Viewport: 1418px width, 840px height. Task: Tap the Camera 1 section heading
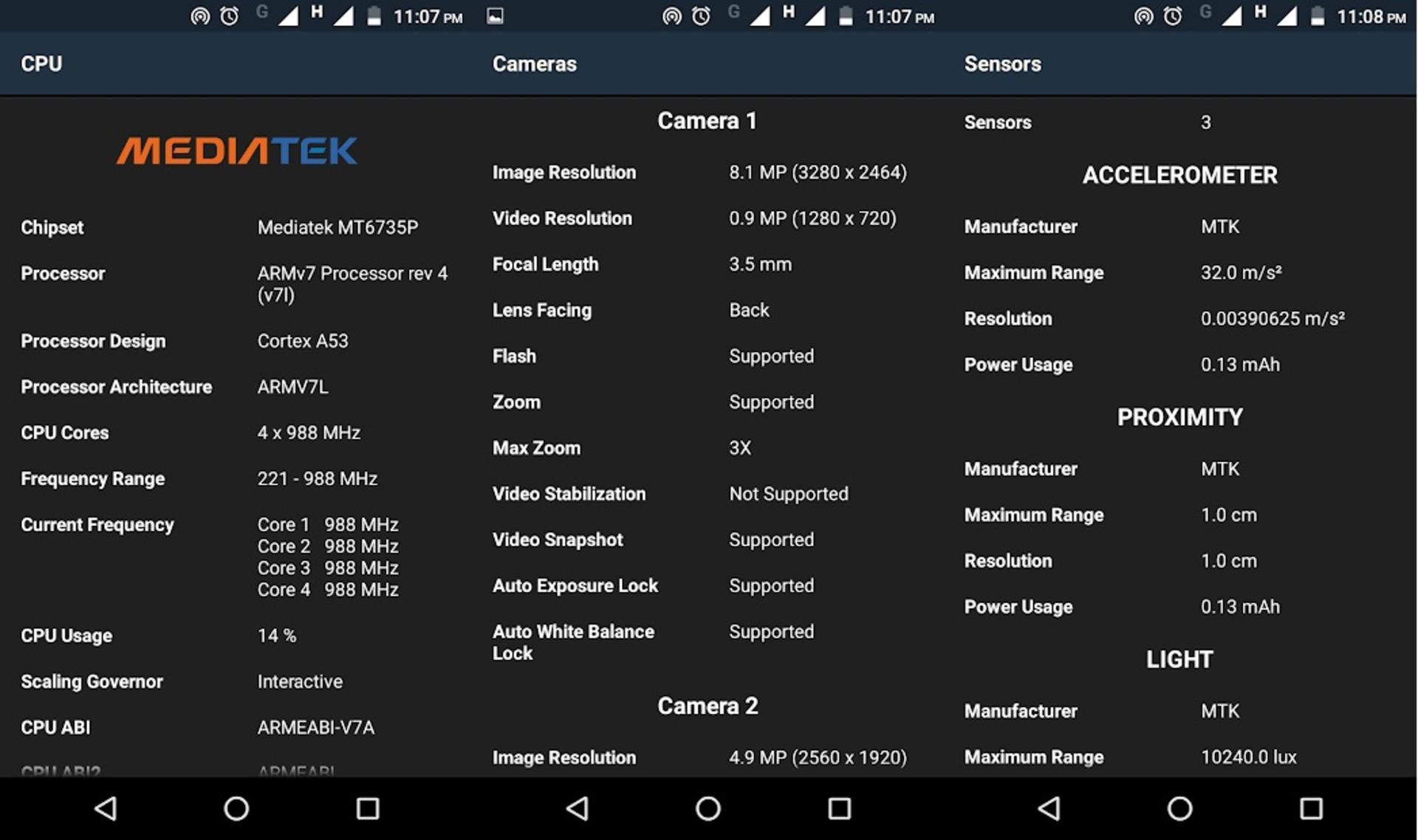click(708, 120)
